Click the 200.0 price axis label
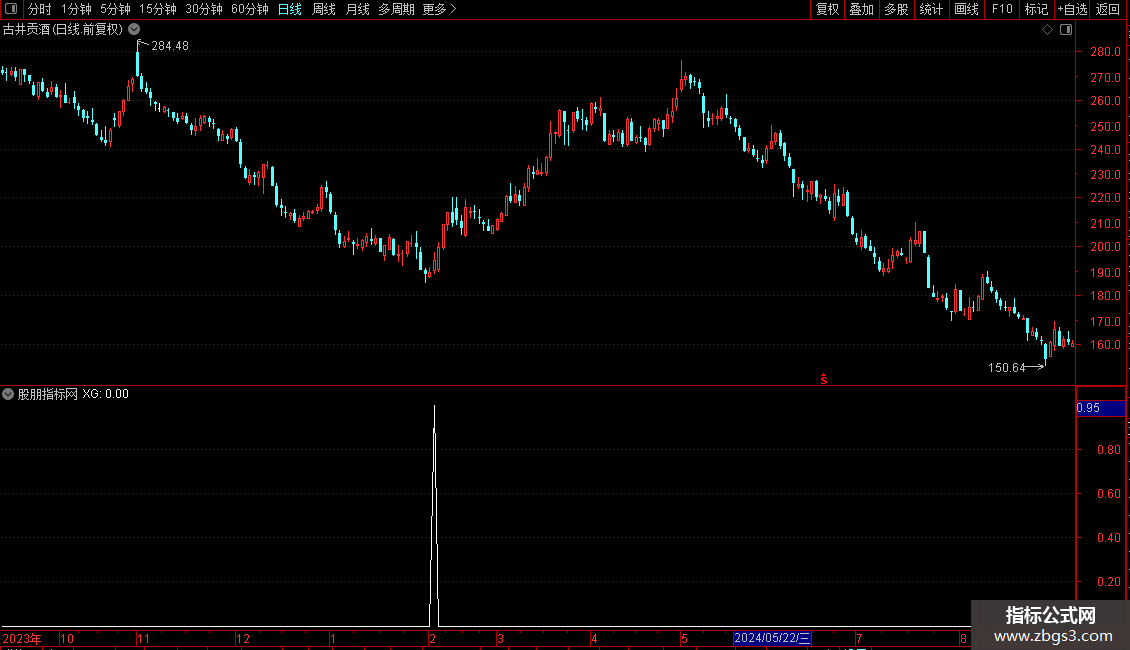 [1105, 246]
